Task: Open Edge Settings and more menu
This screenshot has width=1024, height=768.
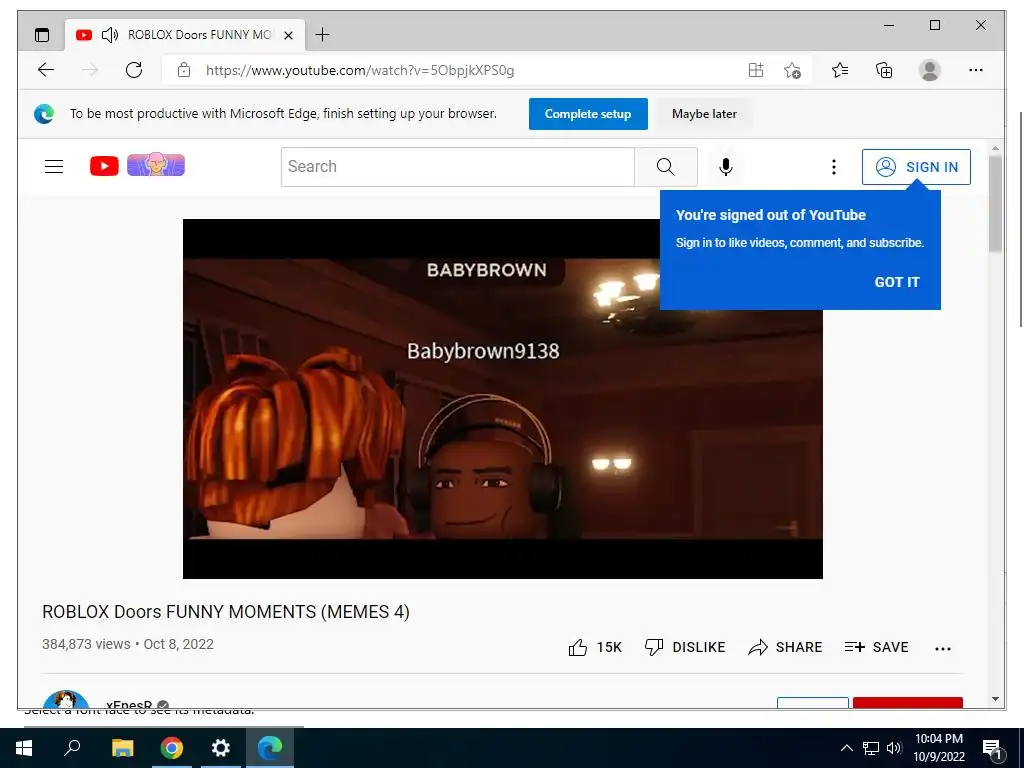Action: click(976, 70)
